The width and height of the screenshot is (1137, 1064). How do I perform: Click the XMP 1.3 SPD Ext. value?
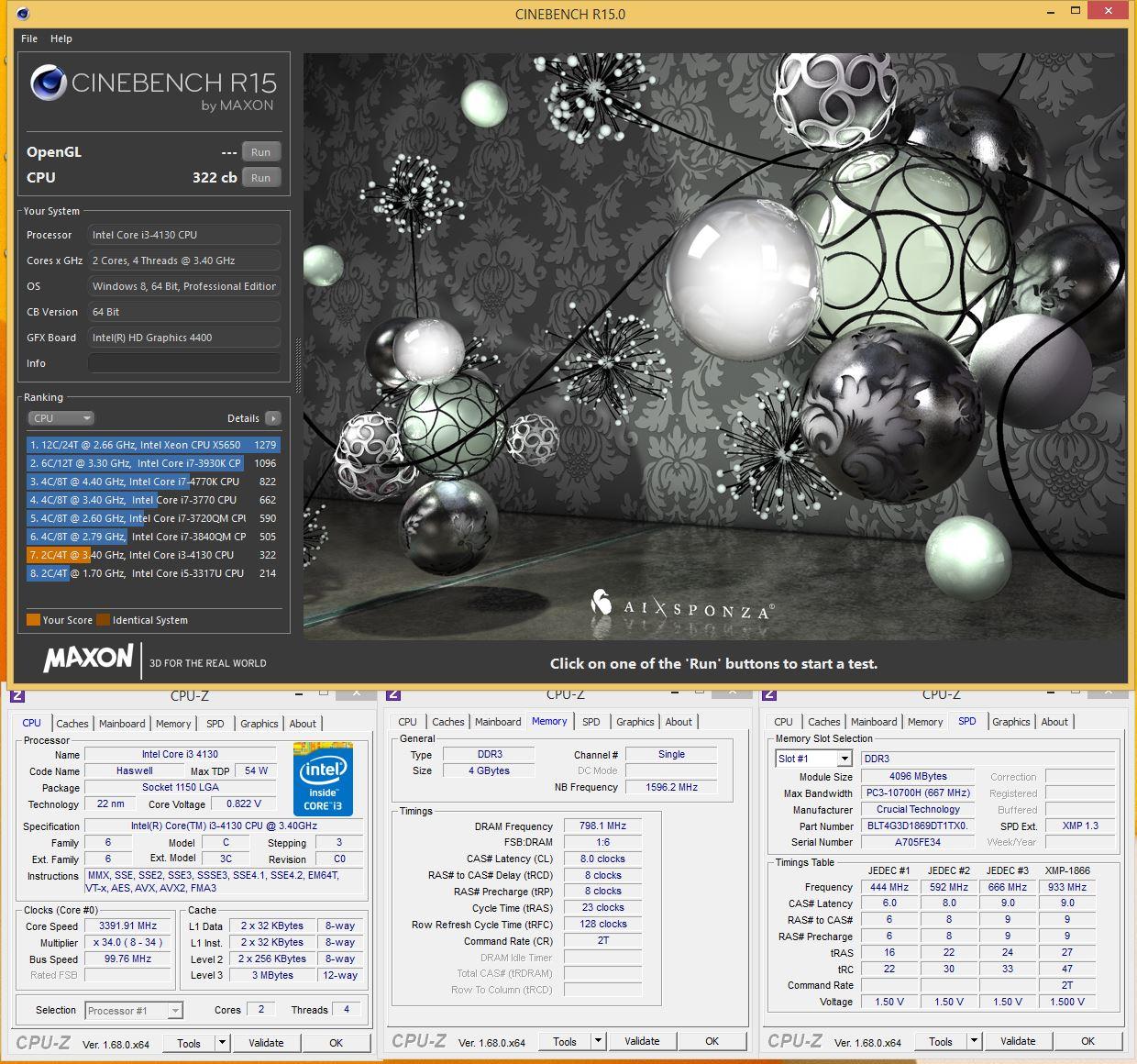(1080, 826)
